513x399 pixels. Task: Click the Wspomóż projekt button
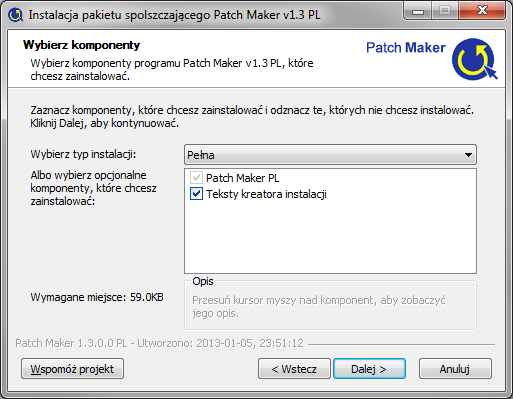[72, 369]
